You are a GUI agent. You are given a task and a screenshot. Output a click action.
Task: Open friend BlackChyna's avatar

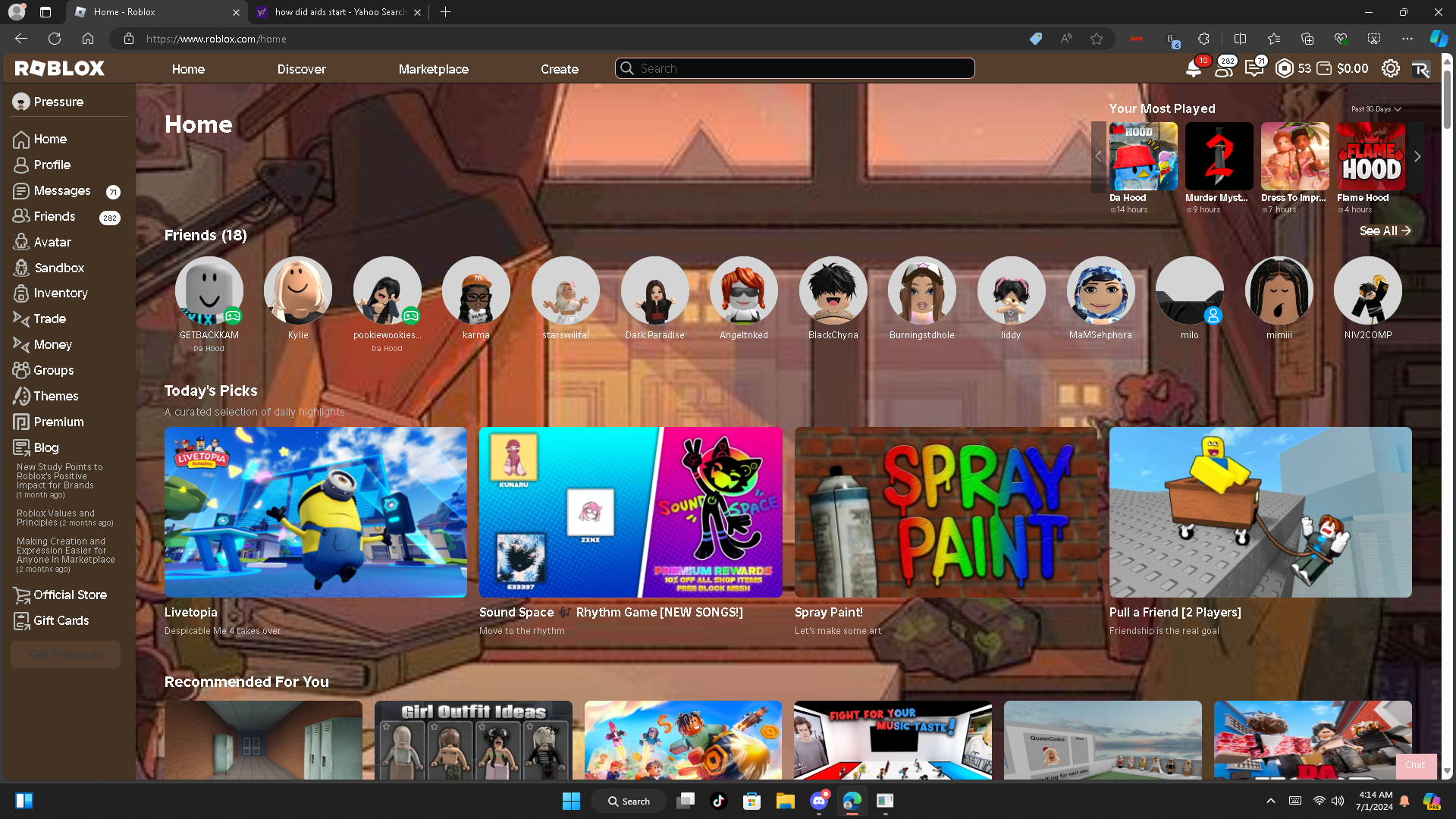click(833, 291)
